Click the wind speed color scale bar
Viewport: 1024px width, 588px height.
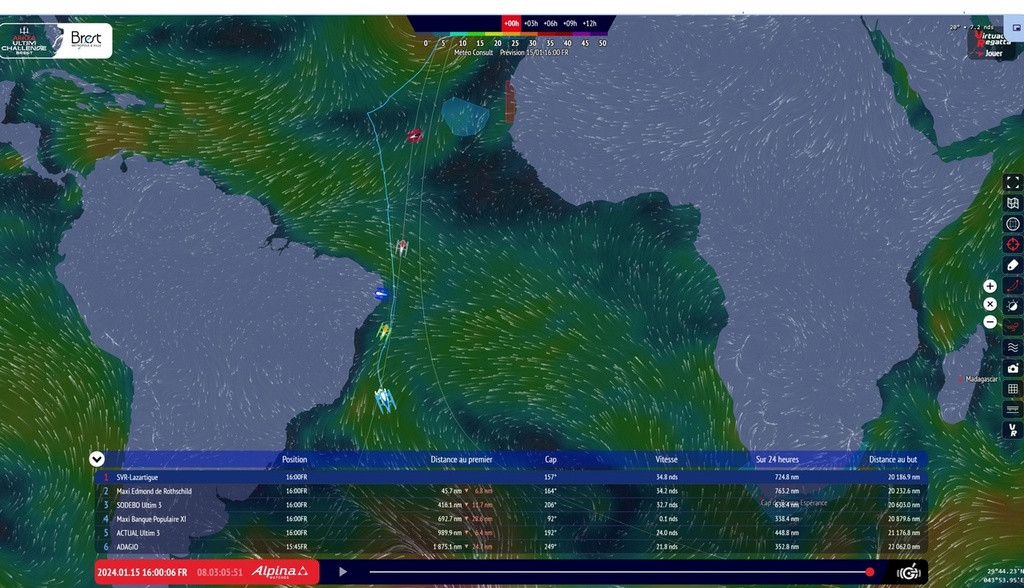tap(511, 34)
